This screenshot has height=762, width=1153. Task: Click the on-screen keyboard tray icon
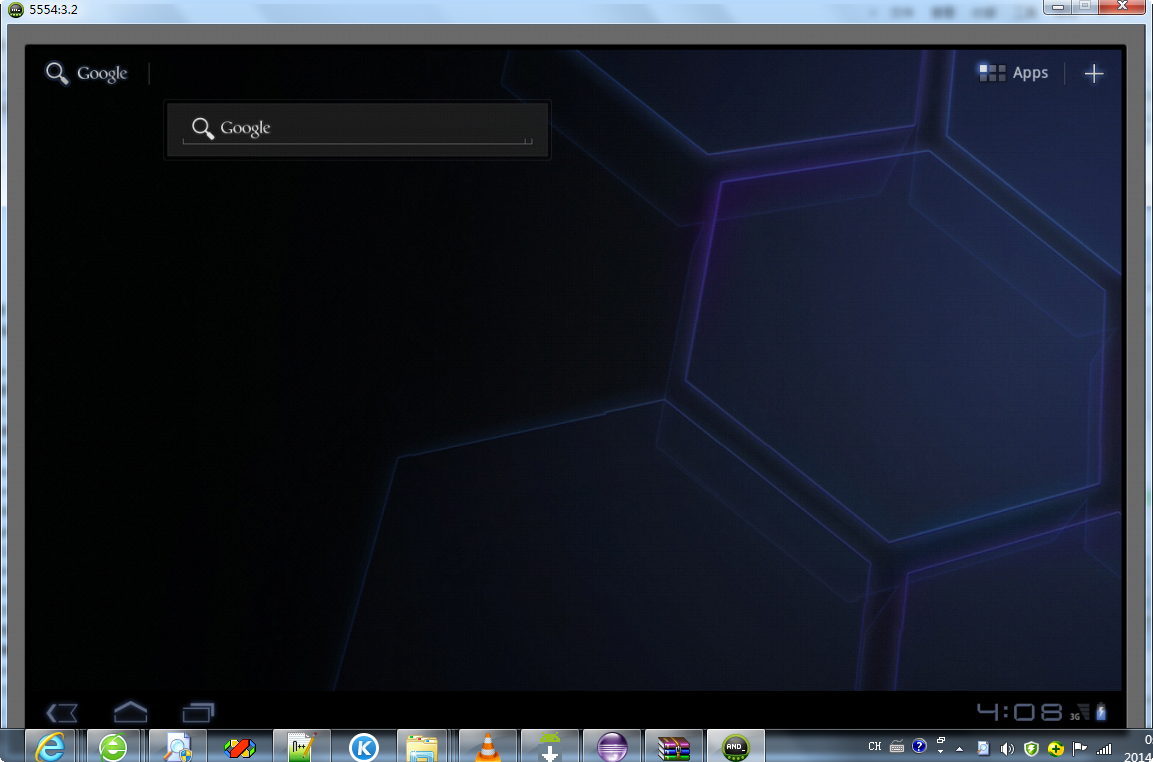pyautogui.click(x=896, y=747)
